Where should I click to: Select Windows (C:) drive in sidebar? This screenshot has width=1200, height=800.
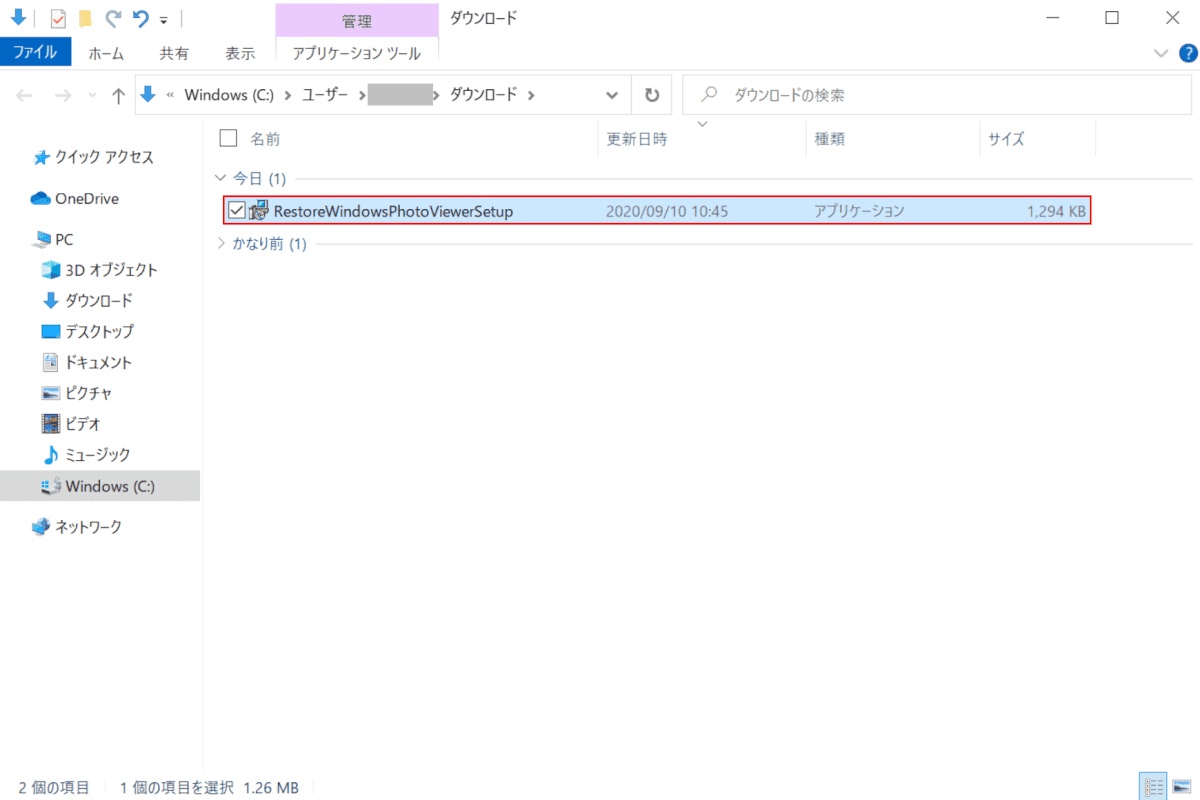[x=100, y=486]
